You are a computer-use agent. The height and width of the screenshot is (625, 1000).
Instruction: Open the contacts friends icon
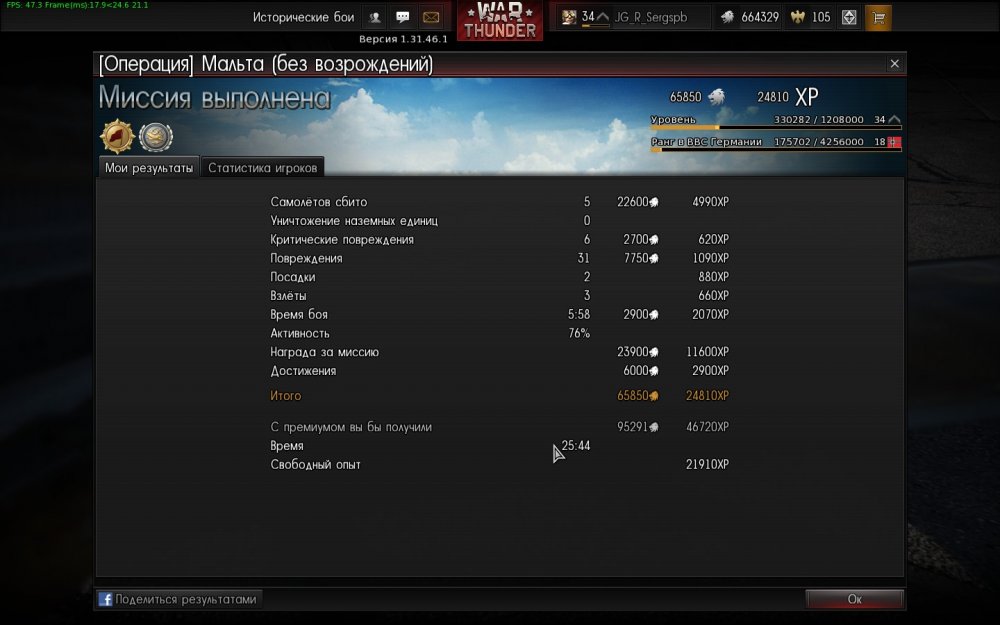375,17
